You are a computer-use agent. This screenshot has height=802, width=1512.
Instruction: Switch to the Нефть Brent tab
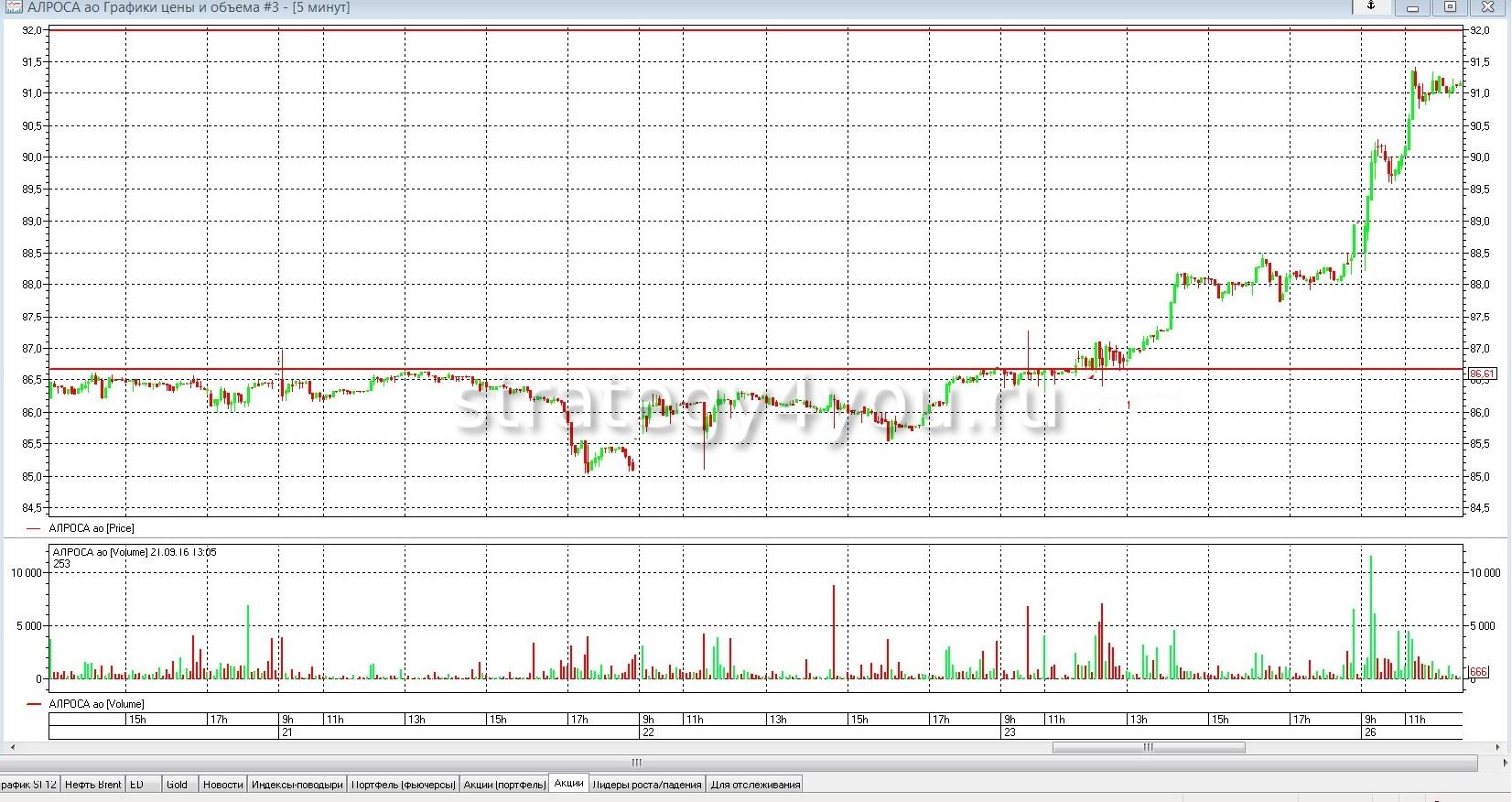[93, 785]
